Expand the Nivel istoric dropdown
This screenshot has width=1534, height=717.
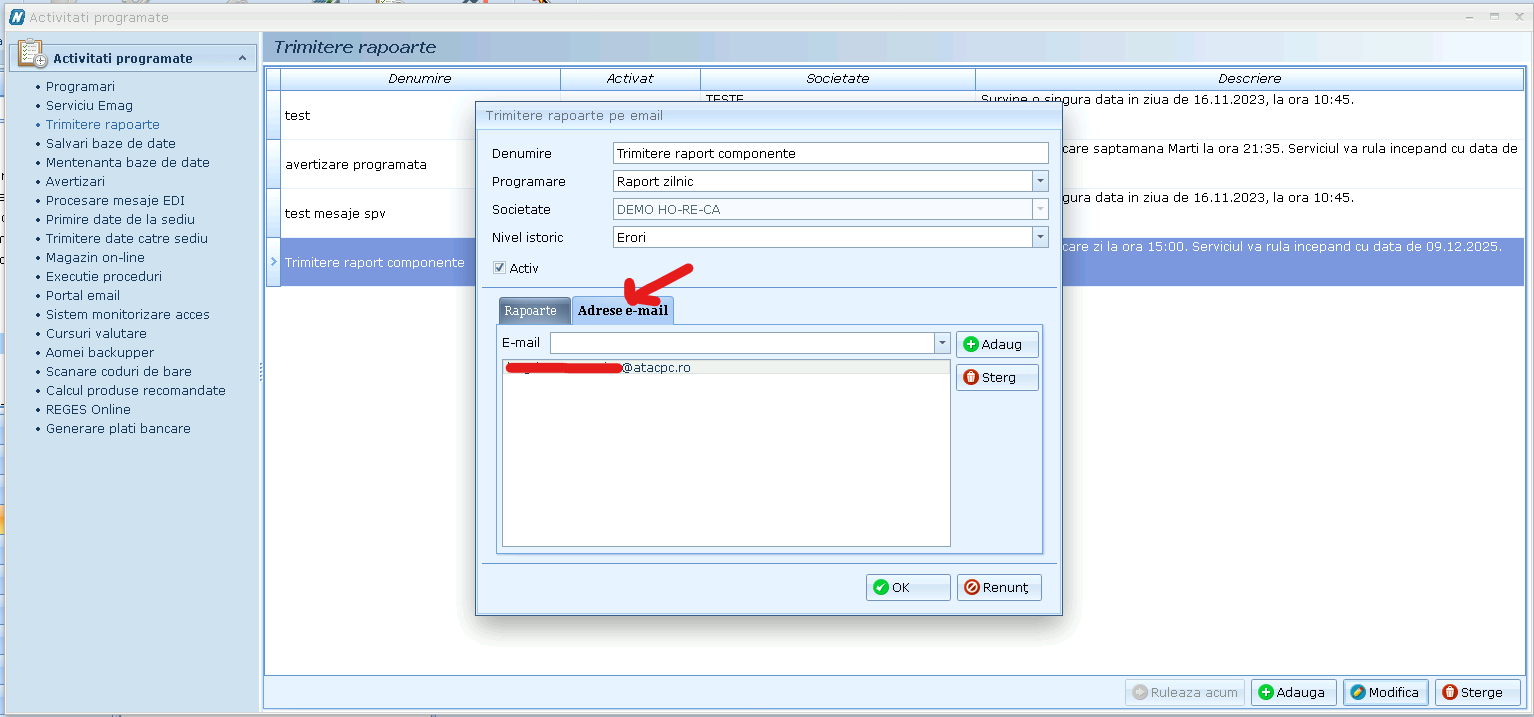point(1040,237)
